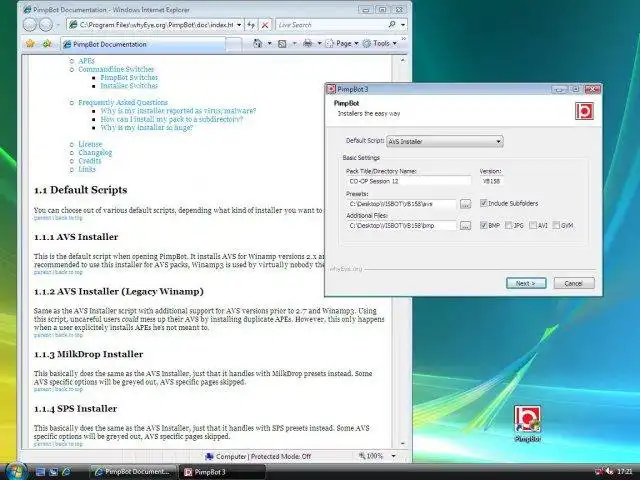Open the Frequently Asked Questions link
This screenshot has height=480, width=640.
[x=123, y=102]
